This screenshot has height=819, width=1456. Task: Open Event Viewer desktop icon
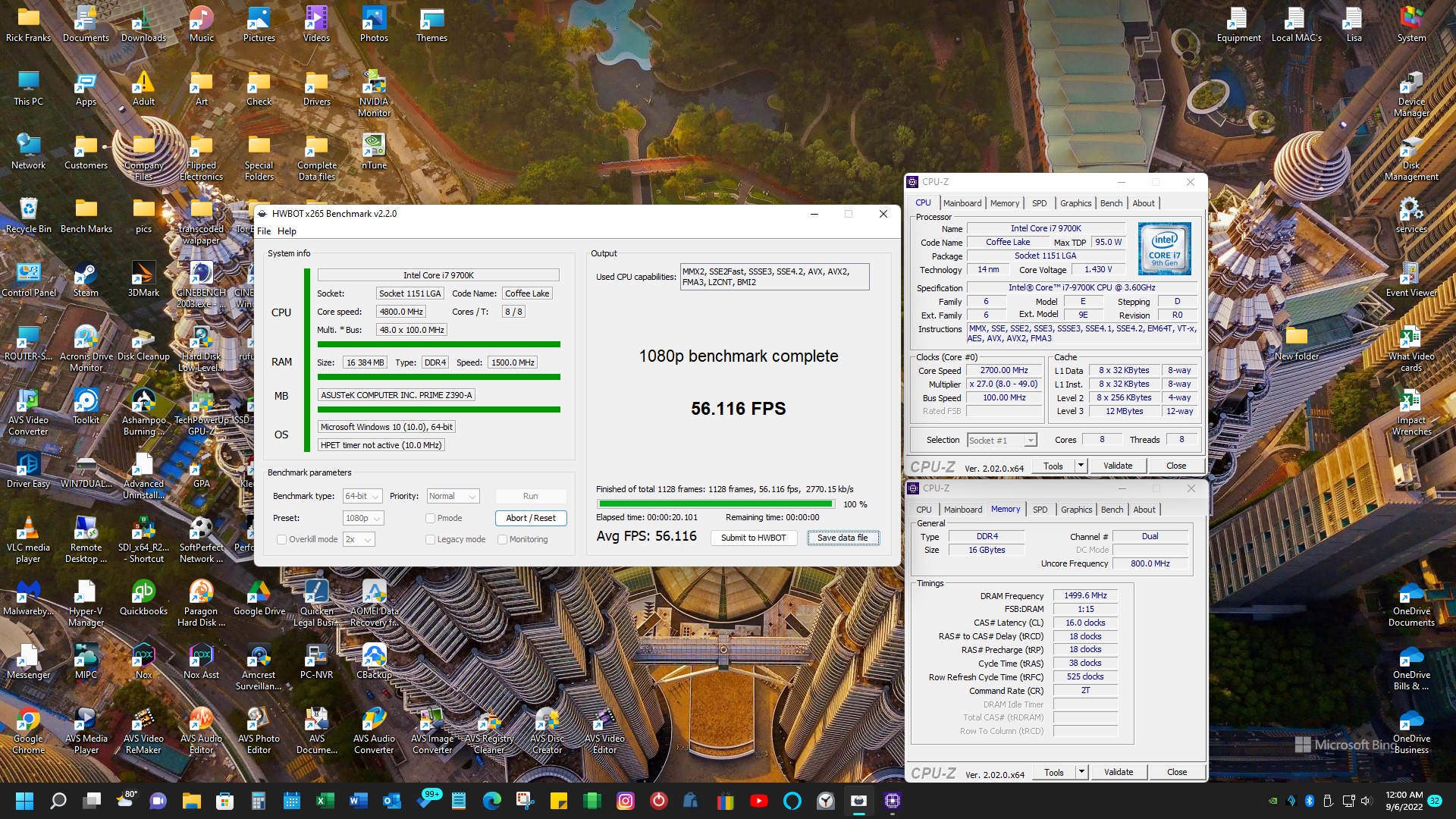click(1411, 278)
